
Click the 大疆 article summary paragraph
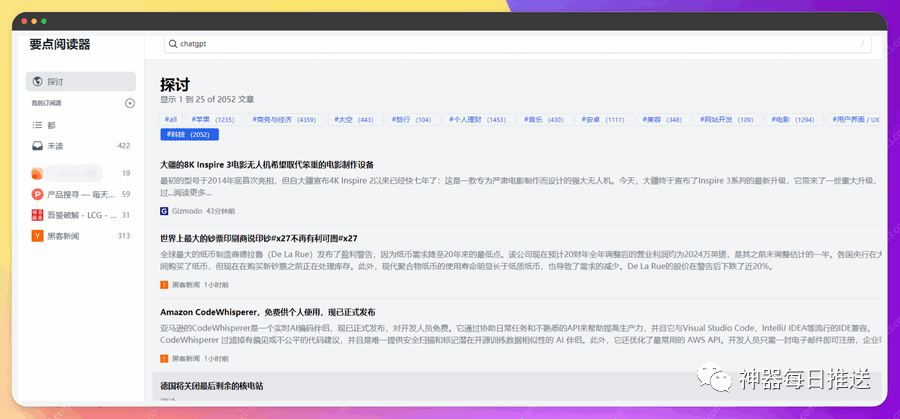(x=520, y=186)
